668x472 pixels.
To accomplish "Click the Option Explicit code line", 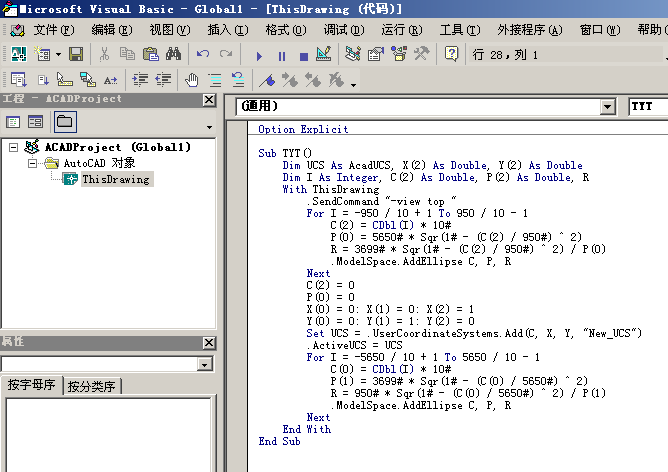I will point(303,129).
